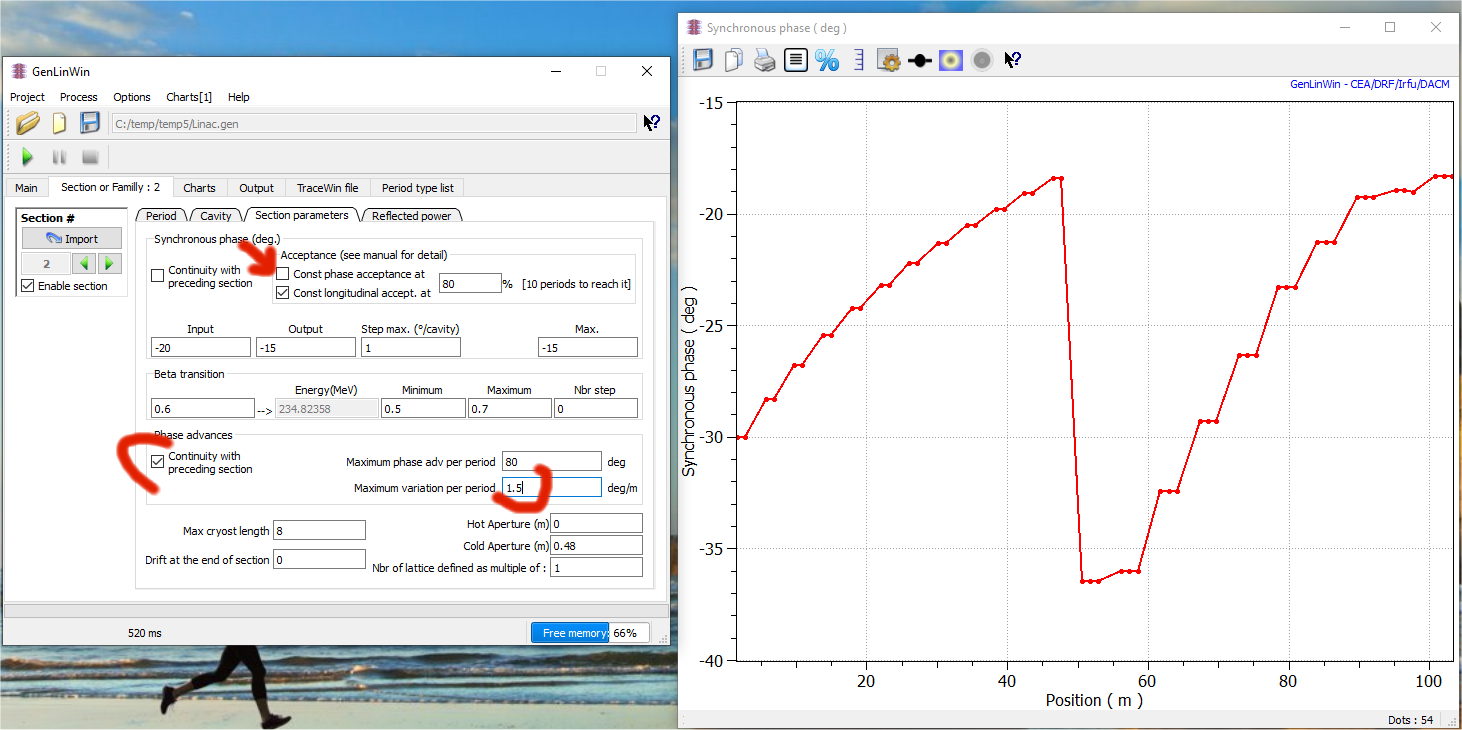Save the chart using floppy disk icon
The height and width of the screenshot is (730, 1462).
pyautogui.click(x=703, y=60)
